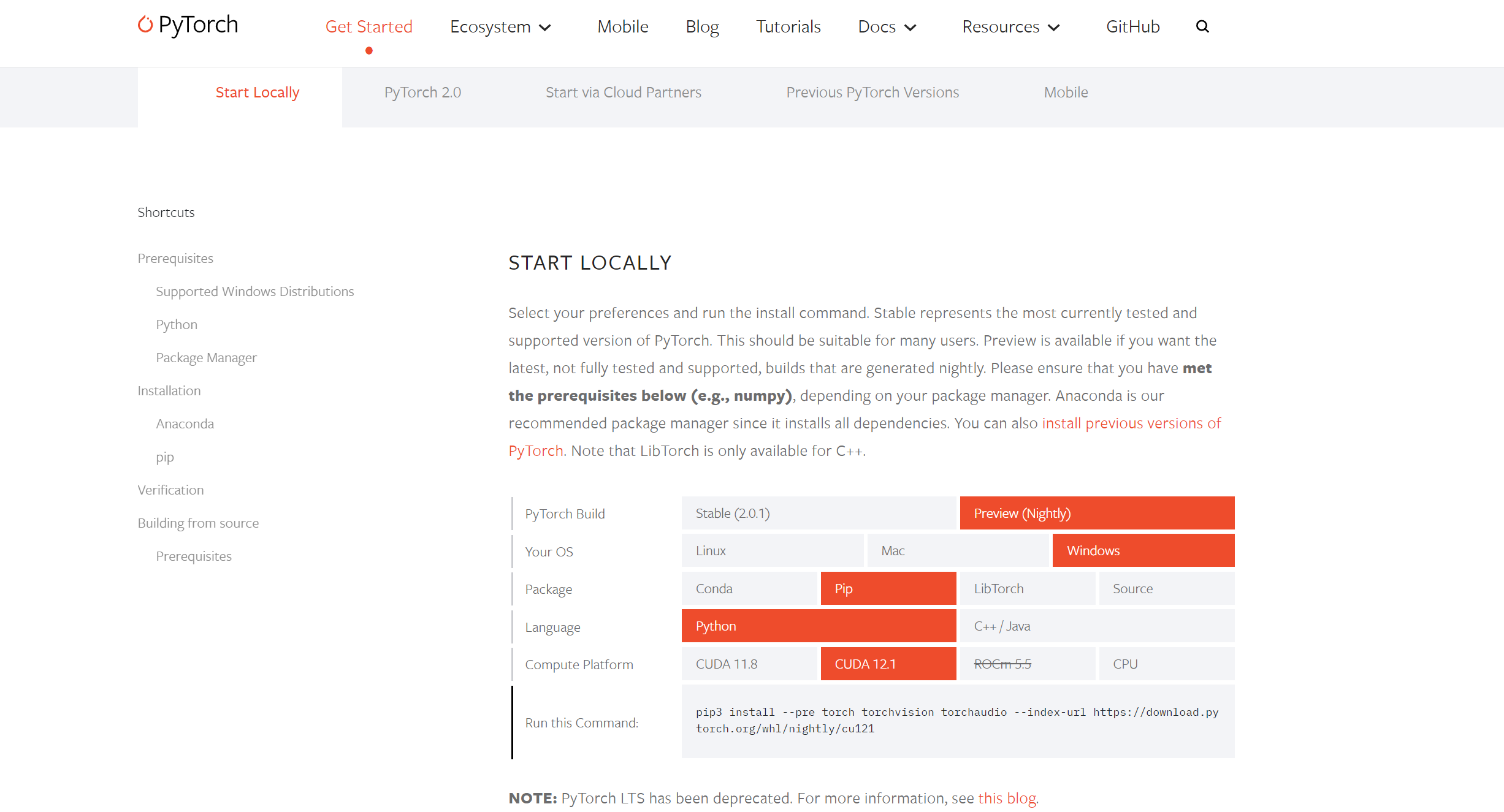This screenshot has height=812, width=1504.
Task: Open the Blog page
Action: (702, 27)
